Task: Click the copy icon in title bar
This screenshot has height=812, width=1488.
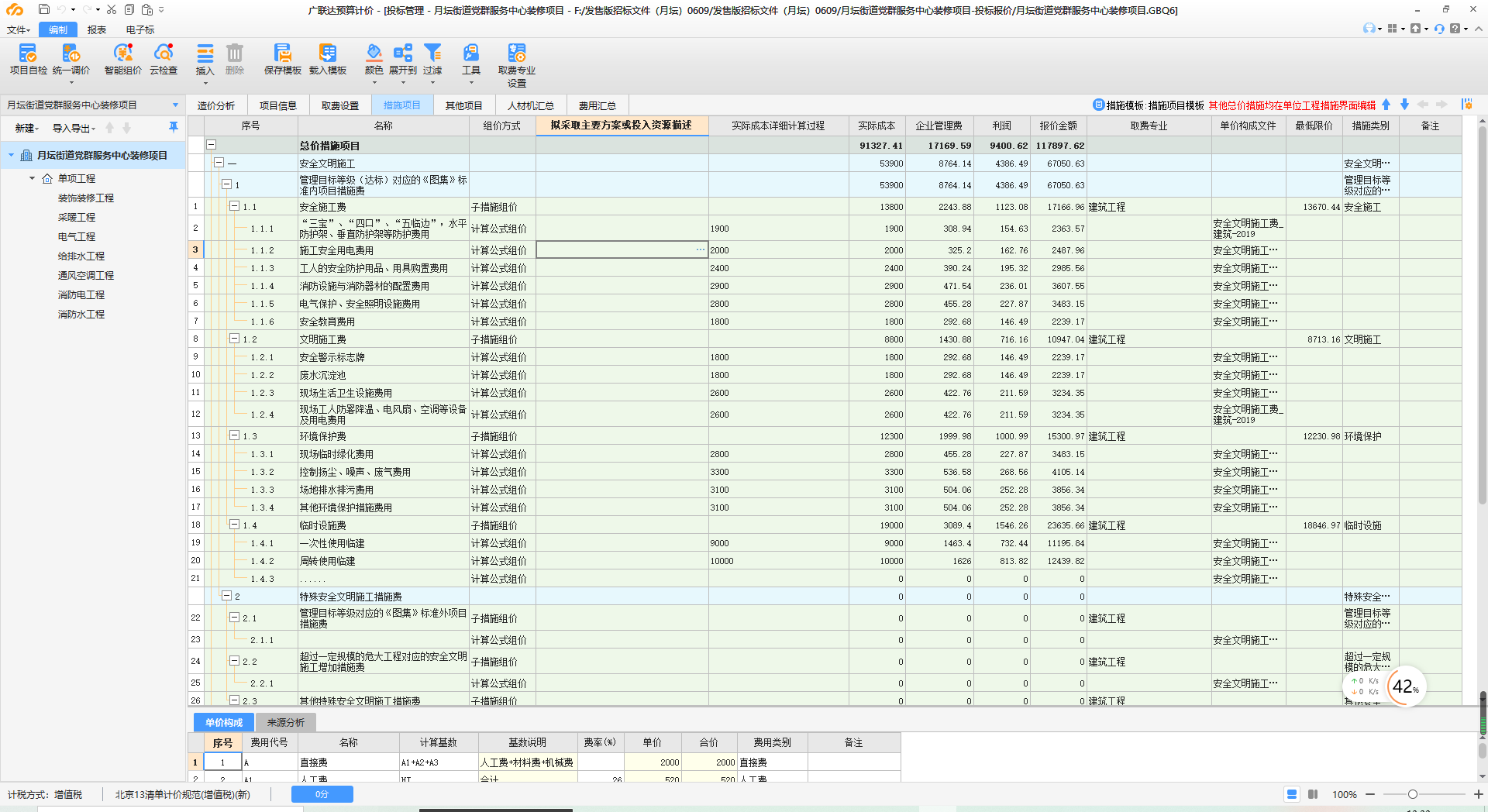Action: 129,9
